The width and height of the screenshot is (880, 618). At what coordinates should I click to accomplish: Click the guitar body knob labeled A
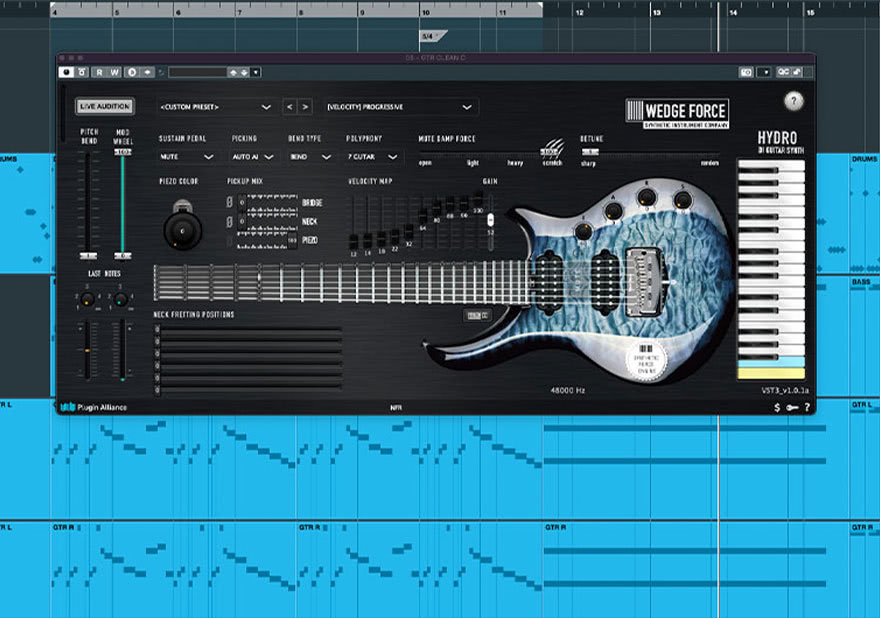[613, 211]
